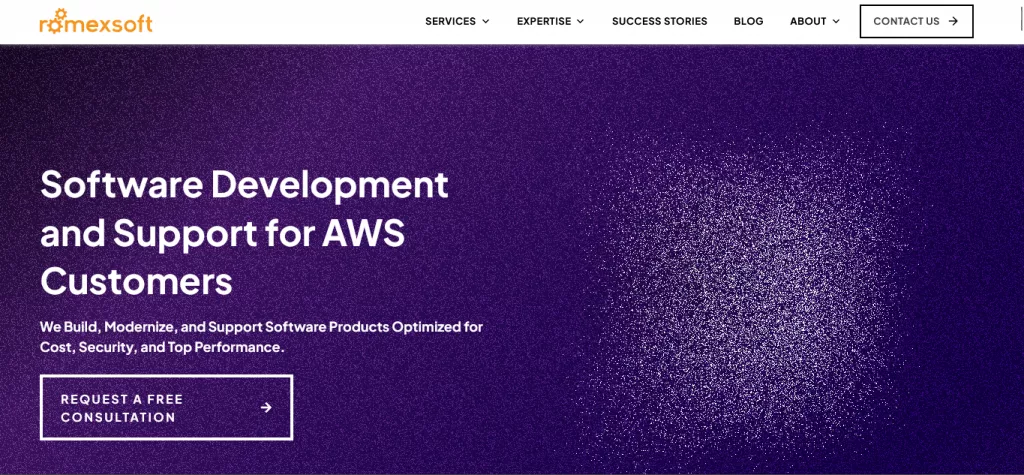Viewport: 1024px width, 475px height.
Task: Click the Contact Us button
Action: pyautogui.click(x=916, y=21)
